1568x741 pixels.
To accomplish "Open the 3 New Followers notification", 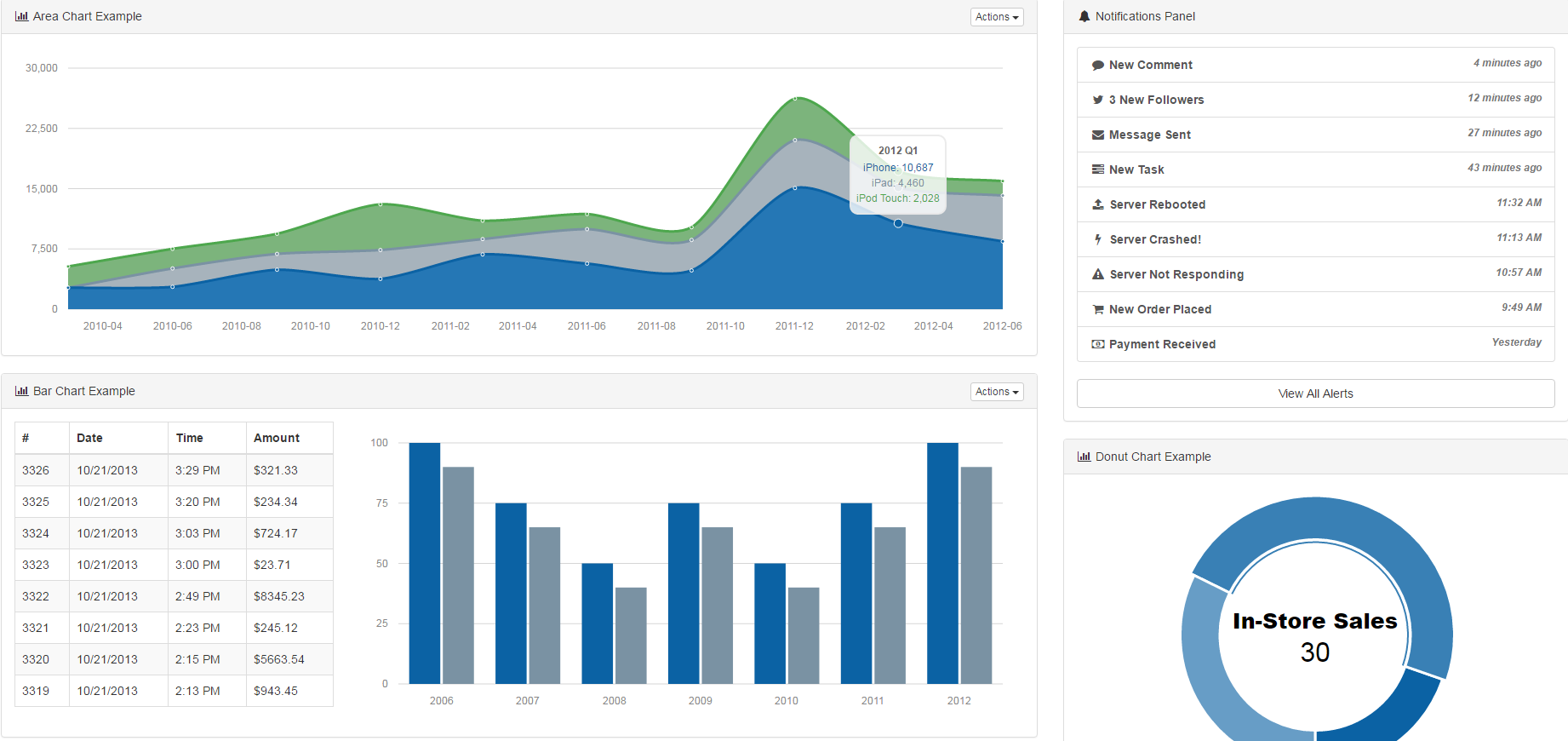I will point(1315,100).
